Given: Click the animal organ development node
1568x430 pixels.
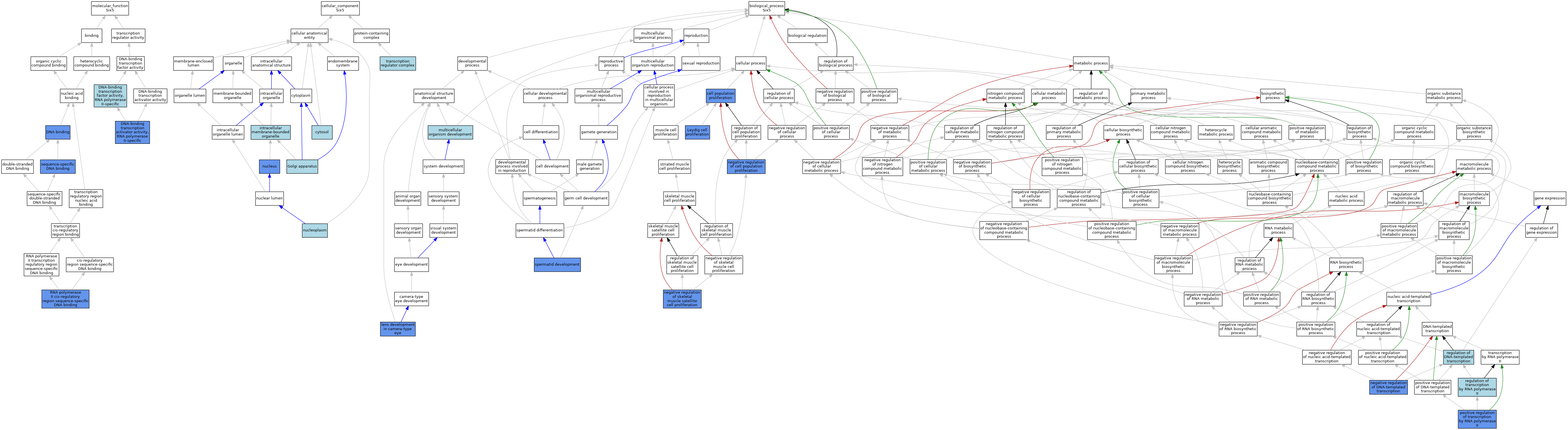Looking at the screenshot, I should pos(408,198).
